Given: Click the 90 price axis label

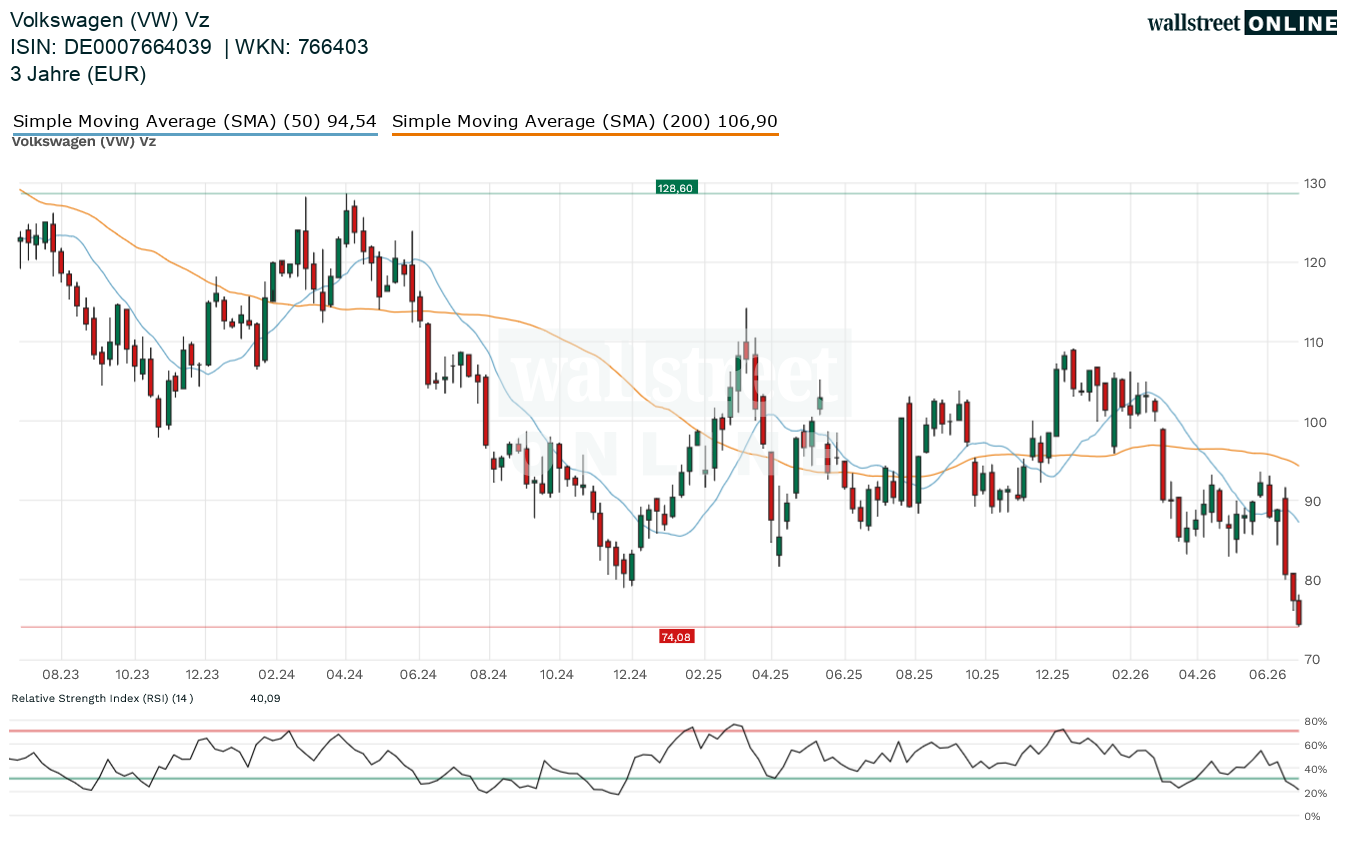Looking at the screenshot, I should coord(1311,501).
